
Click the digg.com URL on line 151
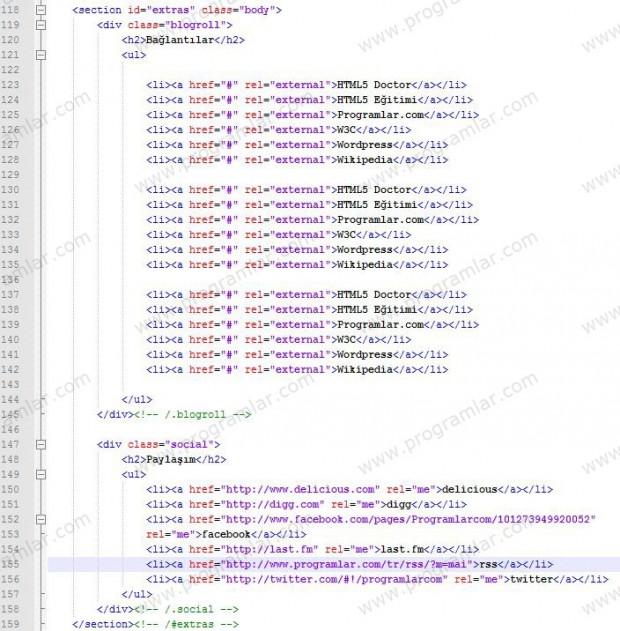click(x=272, y=504)
